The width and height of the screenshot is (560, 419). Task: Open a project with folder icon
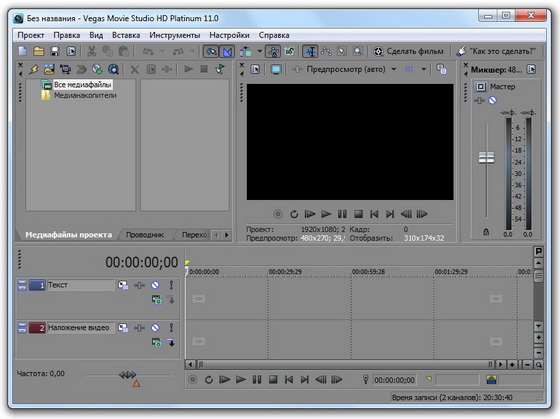tap(39, 51)
